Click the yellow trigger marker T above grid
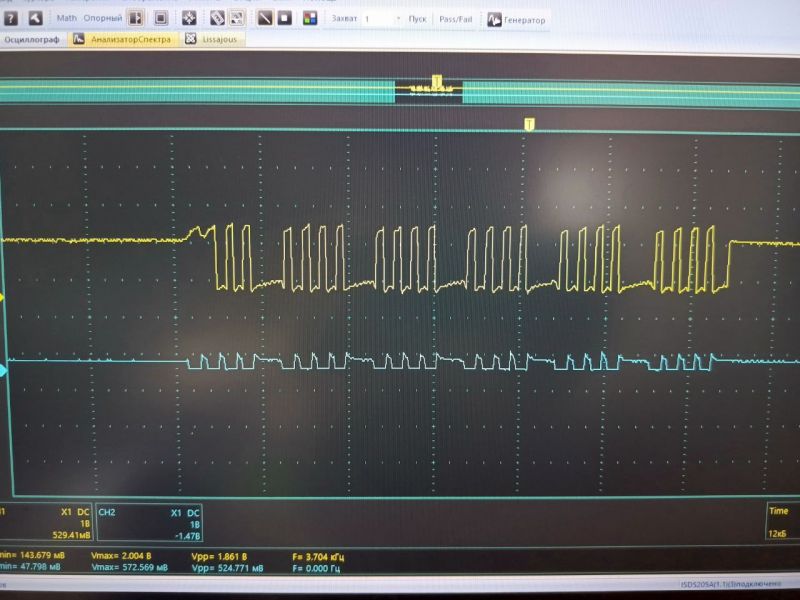Image resolution: width=800 pixels, height=600 pixels. (529, 123)
